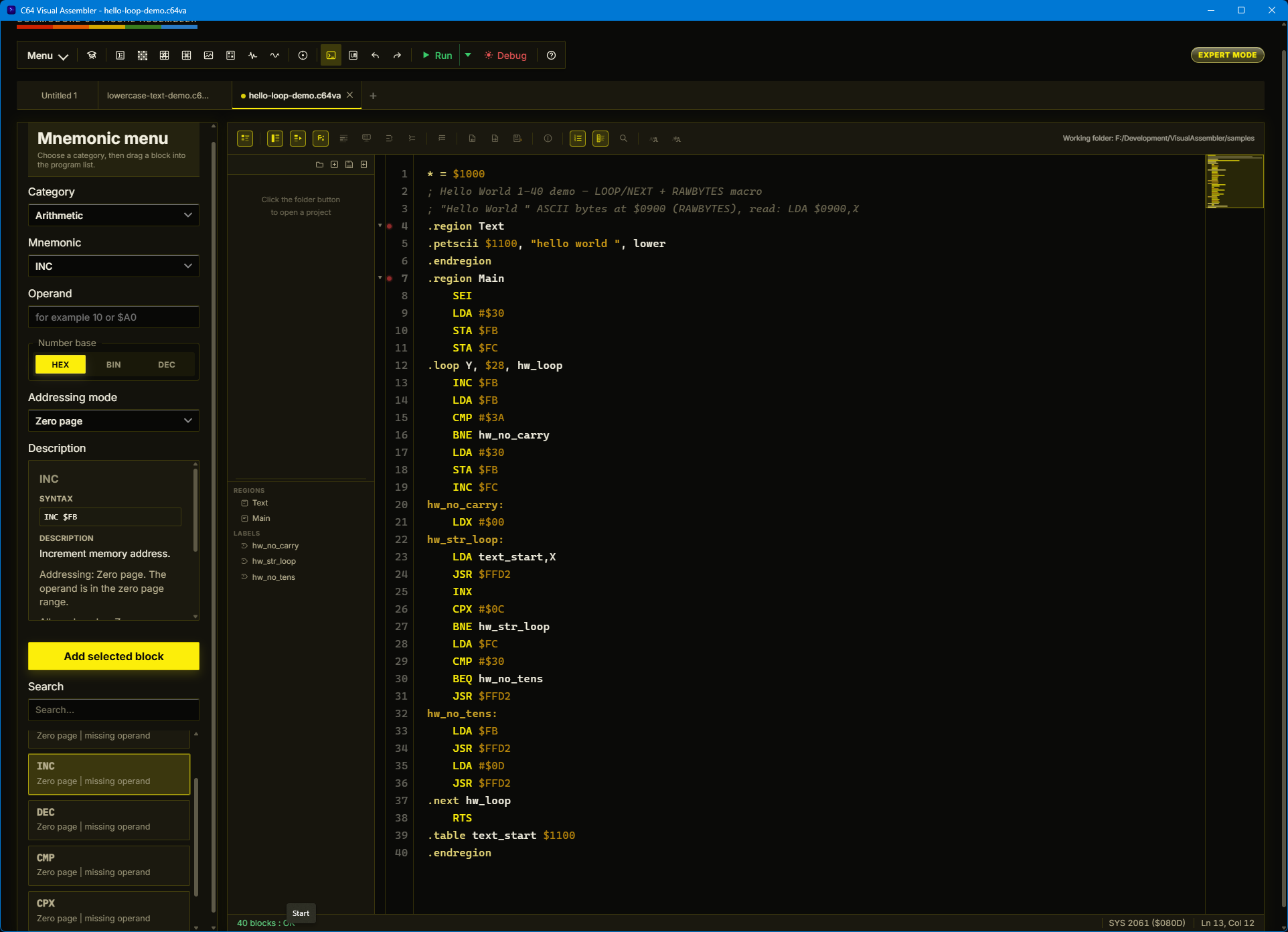Collapse the Main region fold arrow on line 7
This screenshot has width=1288, height=932.
coord(380,278)
